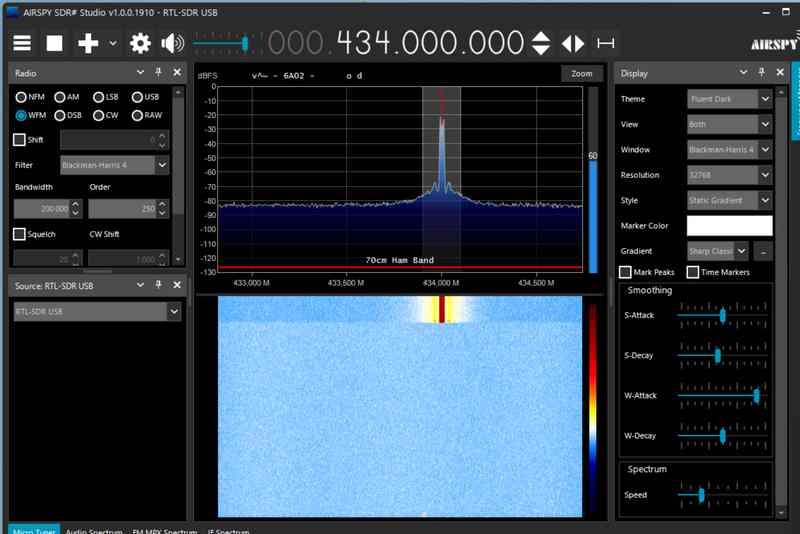Click the left-right tuning arrows icon
800x534 pixels.
coord(573,43)
